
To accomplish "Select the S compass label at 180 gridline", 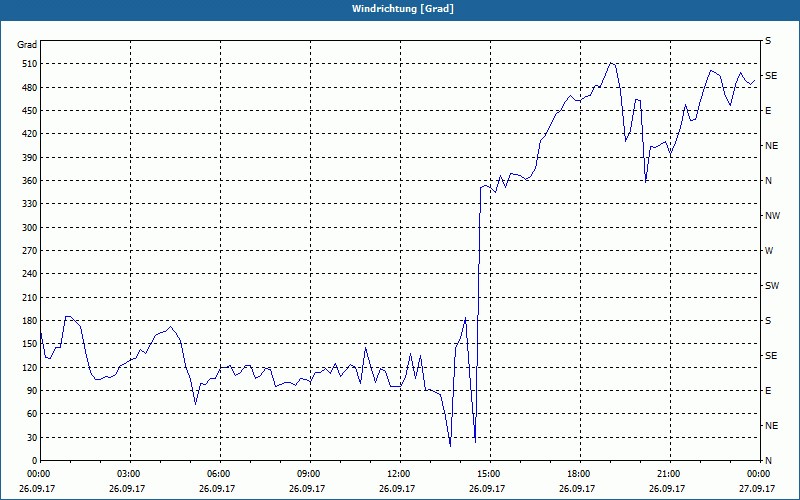I will click(x=768, y=321).
